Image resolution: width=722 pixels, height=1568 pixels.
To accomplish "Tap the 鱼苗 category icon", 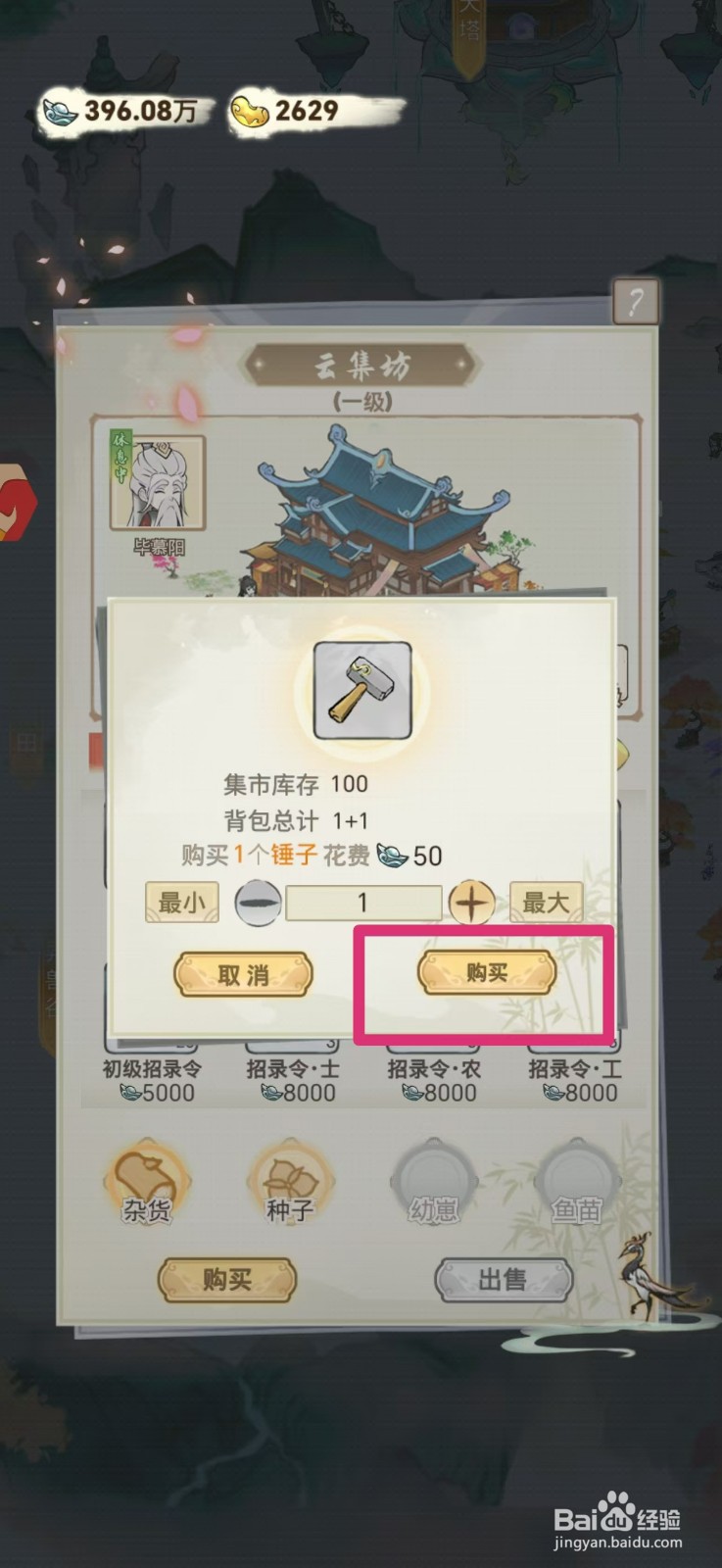I will (x=577, y=1181).
